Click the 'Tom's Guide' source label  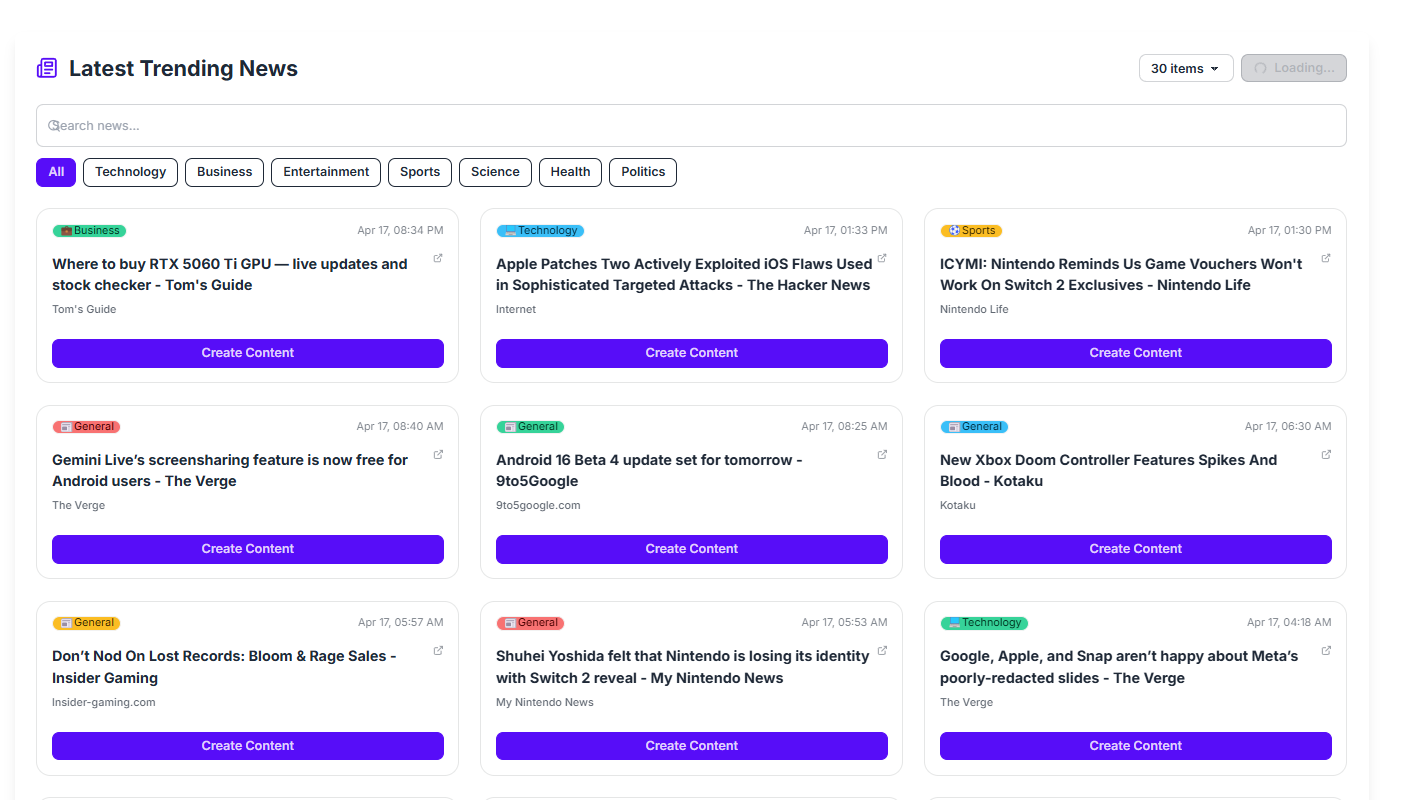pyautogui.click(x=84, y=310)
